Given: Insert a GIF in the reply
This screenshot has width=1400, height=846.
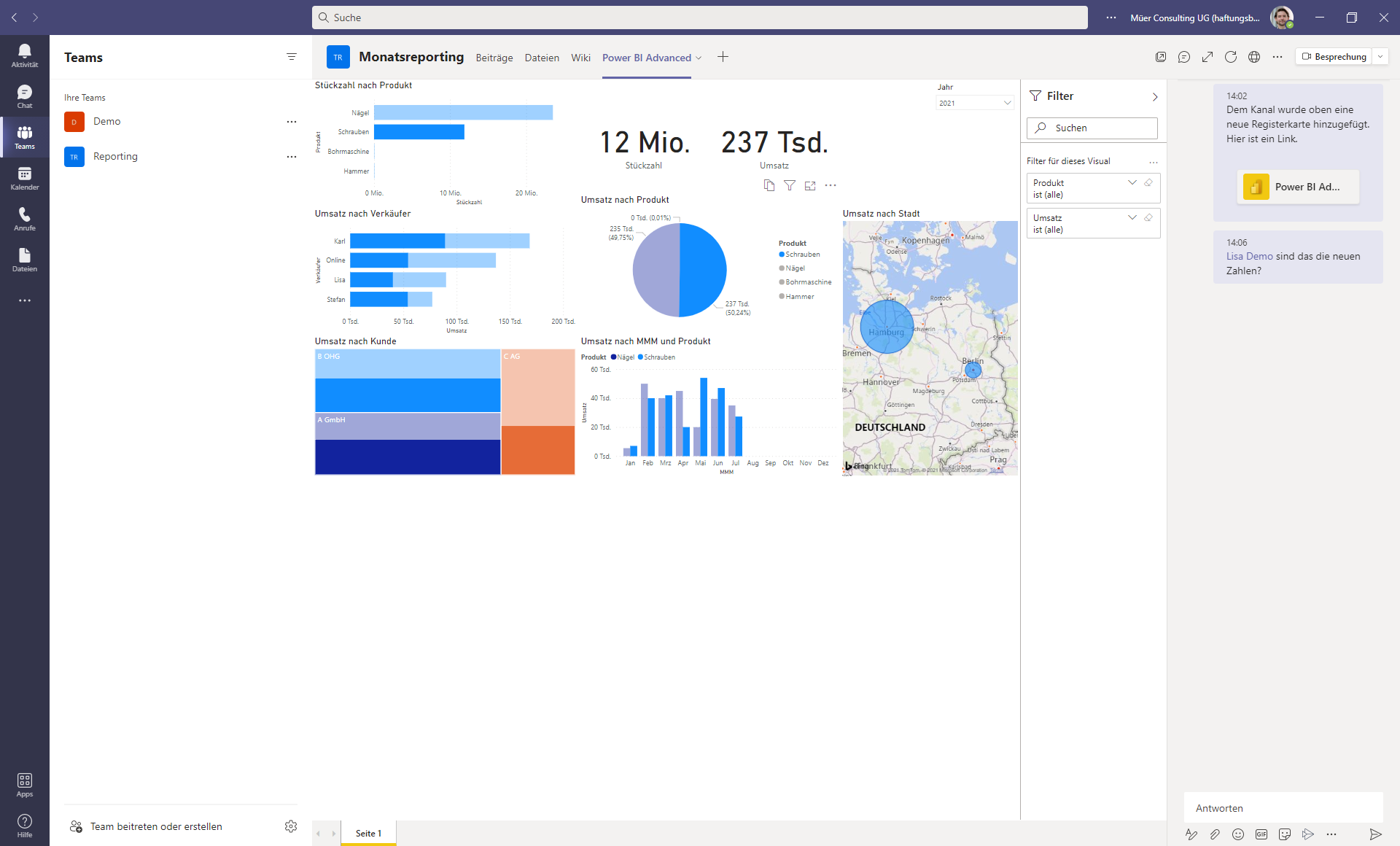Looking at the screenshot, I should (x=1261, y=834).
